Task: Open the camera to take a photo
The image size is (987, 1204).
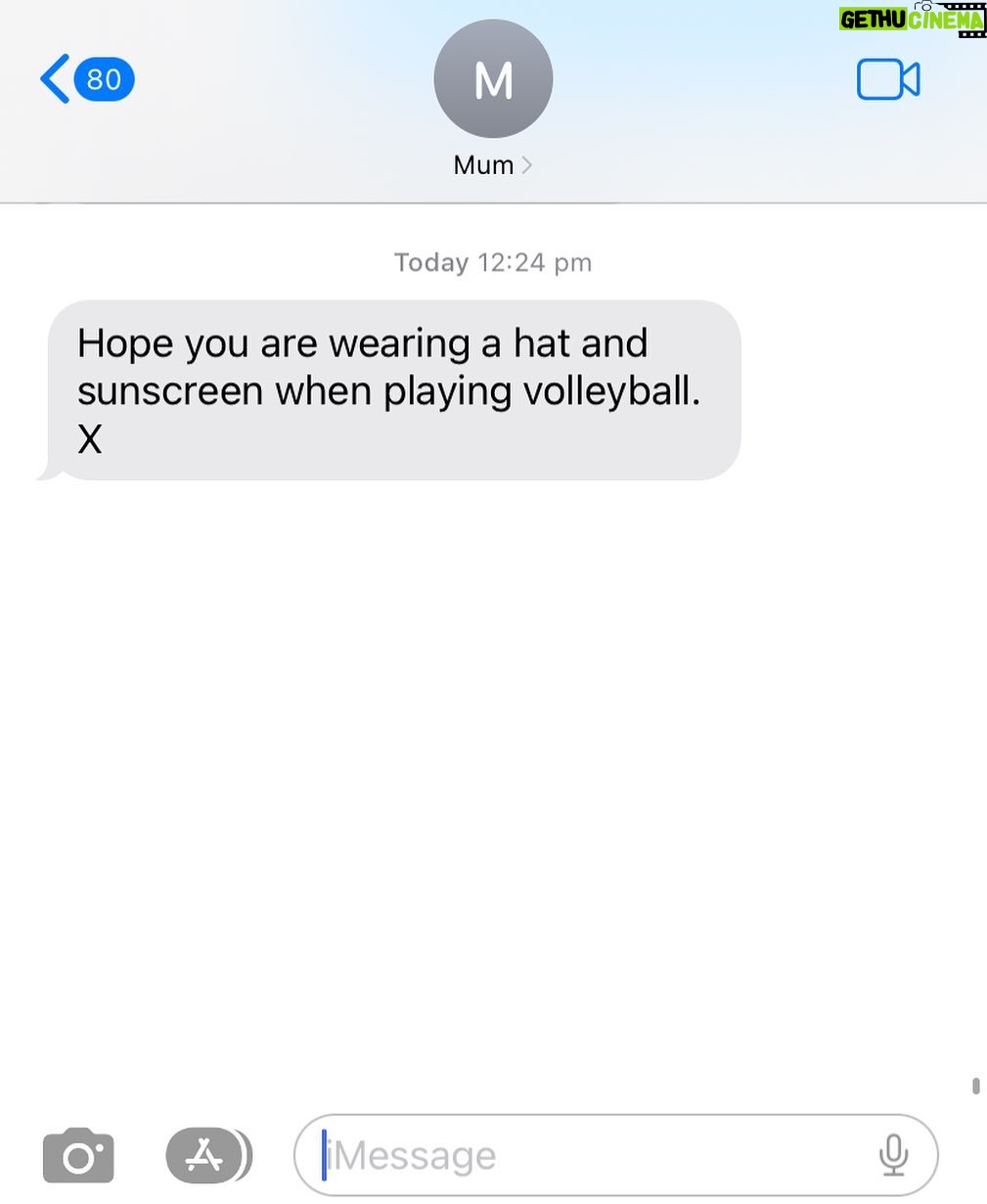Action: click(x=78, y=1155)
